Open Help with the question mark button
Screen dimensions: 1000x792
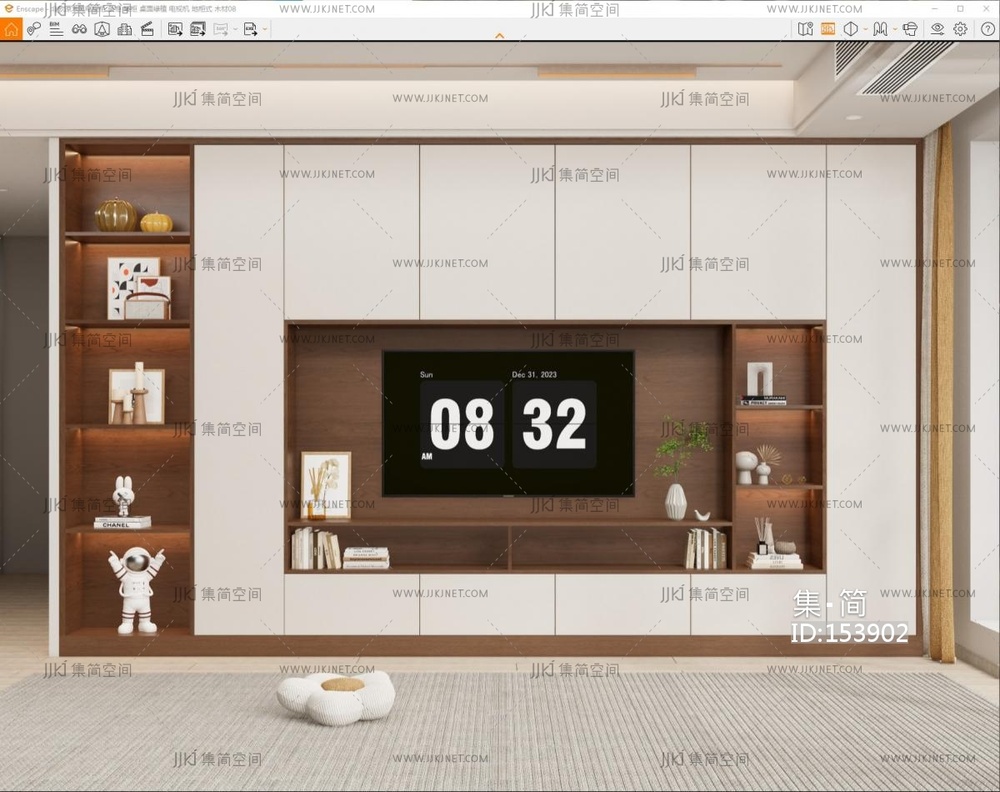coord(987,29)
